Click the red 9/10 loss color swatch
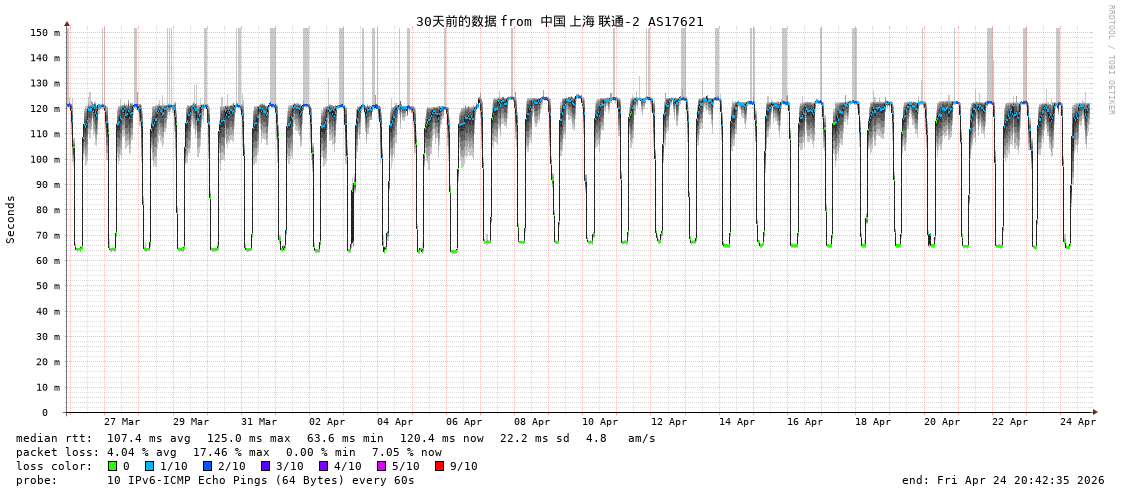 pos(440,466)
